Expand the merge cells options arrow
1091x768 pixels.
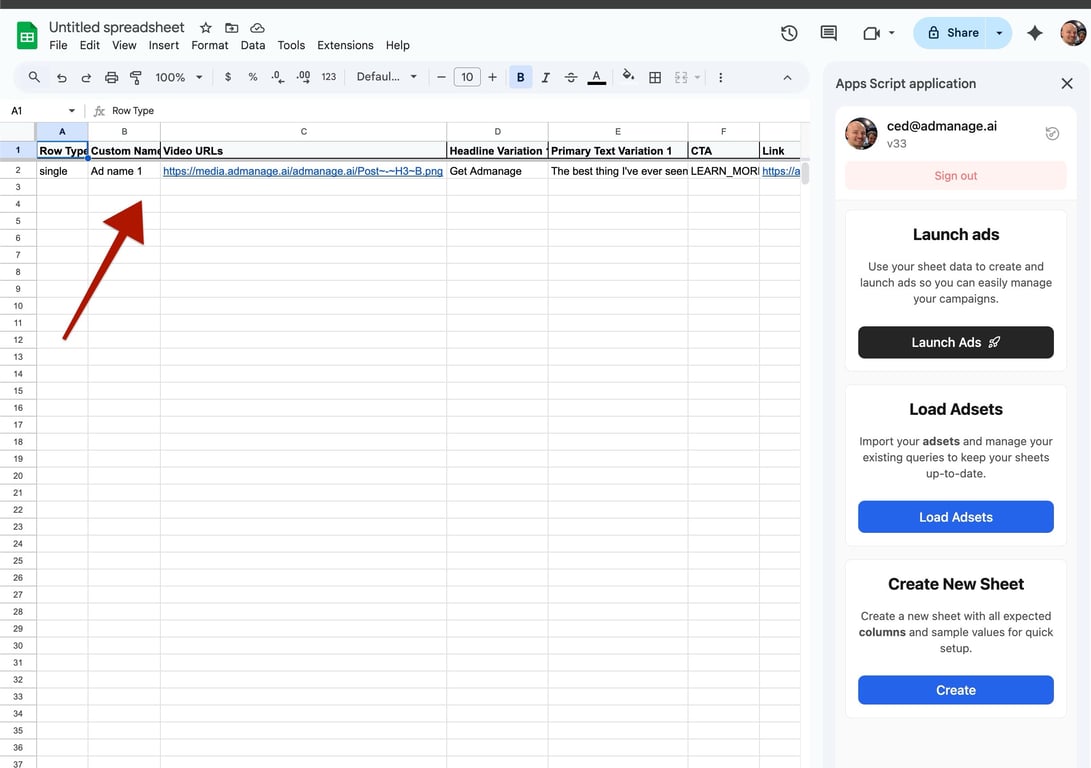(697, 77)
